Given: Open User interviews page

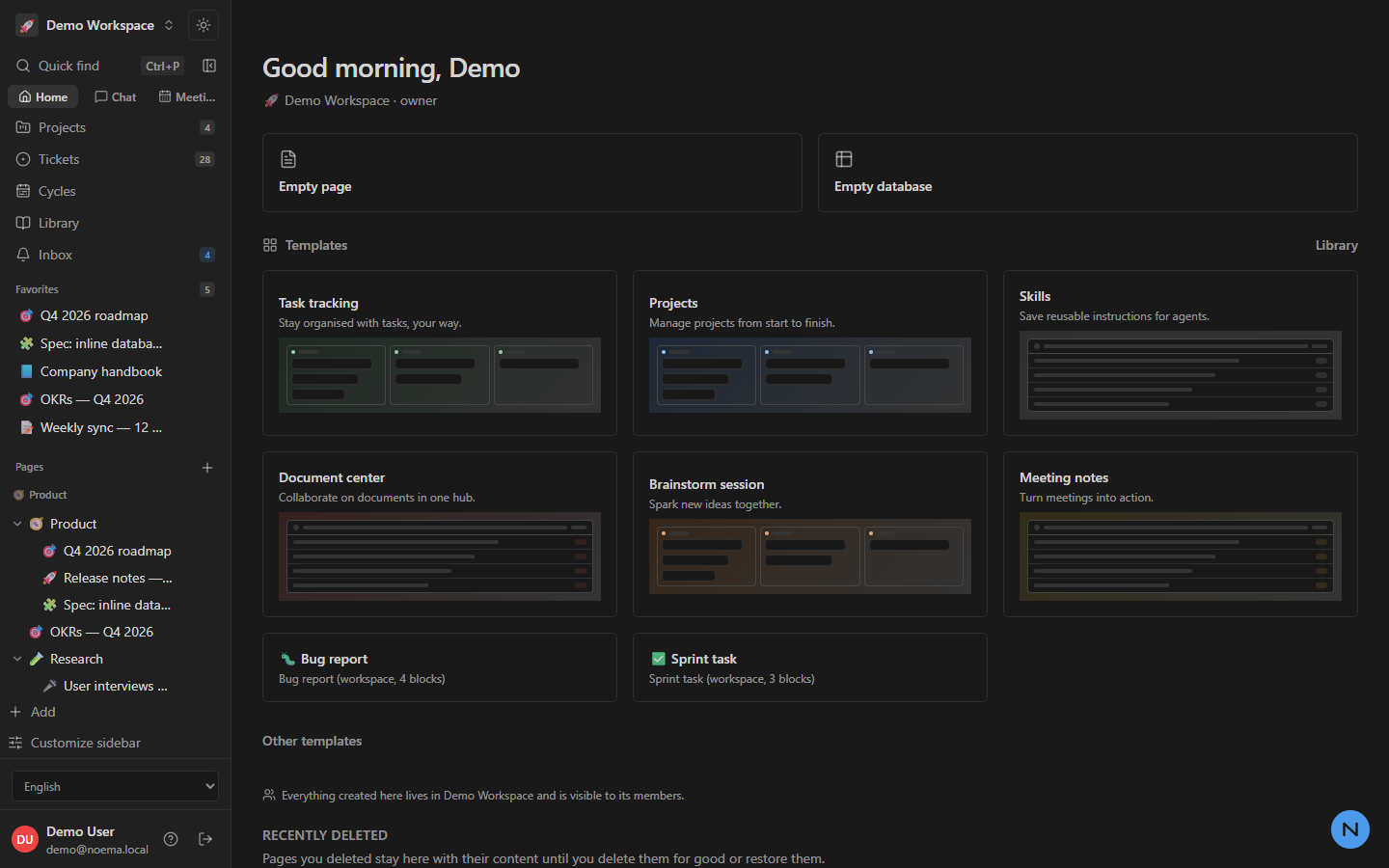Looking at the screenshot, I should (x=115, y=686).
